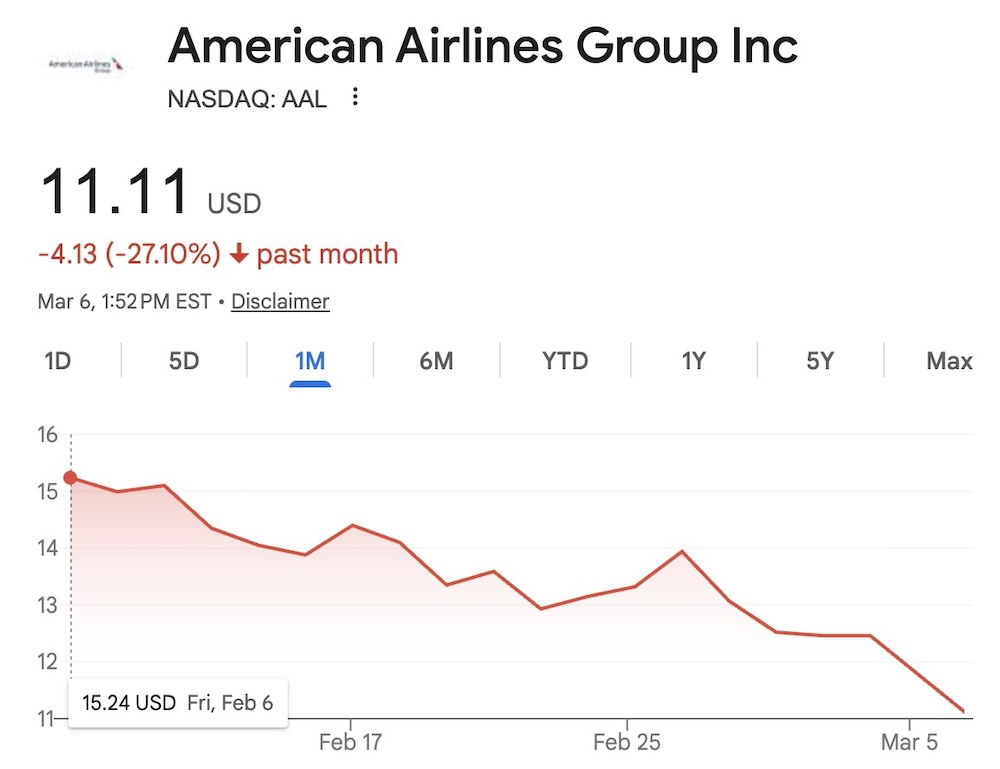The width and height of the screenshot is (1000, 769).
Task: Select the 1M time range tab
Action: click(310, 361)
